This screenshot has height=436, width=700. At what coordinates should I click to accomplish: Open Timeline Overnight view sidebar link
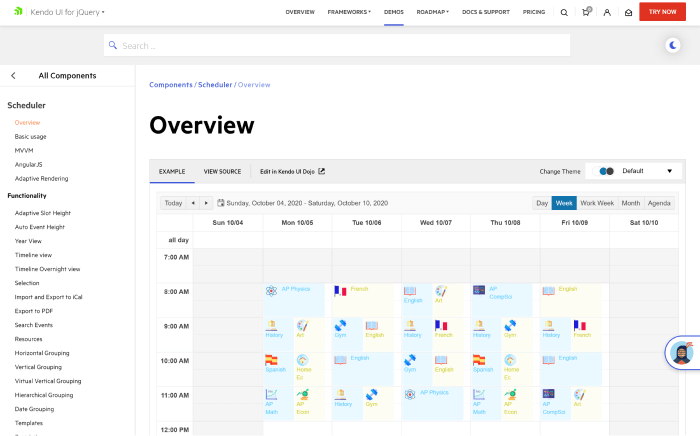[x=47, y=269]
